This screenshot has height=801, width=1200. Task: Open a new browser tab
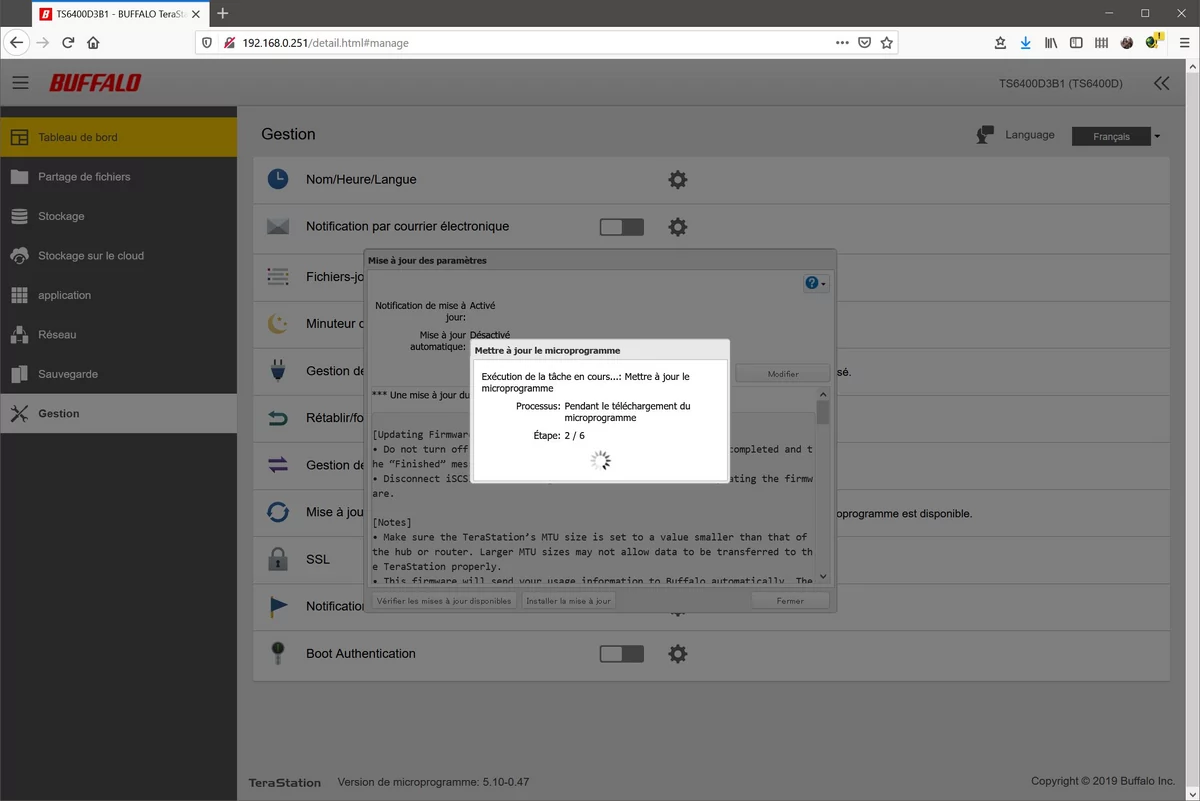(x=222, y=14)
